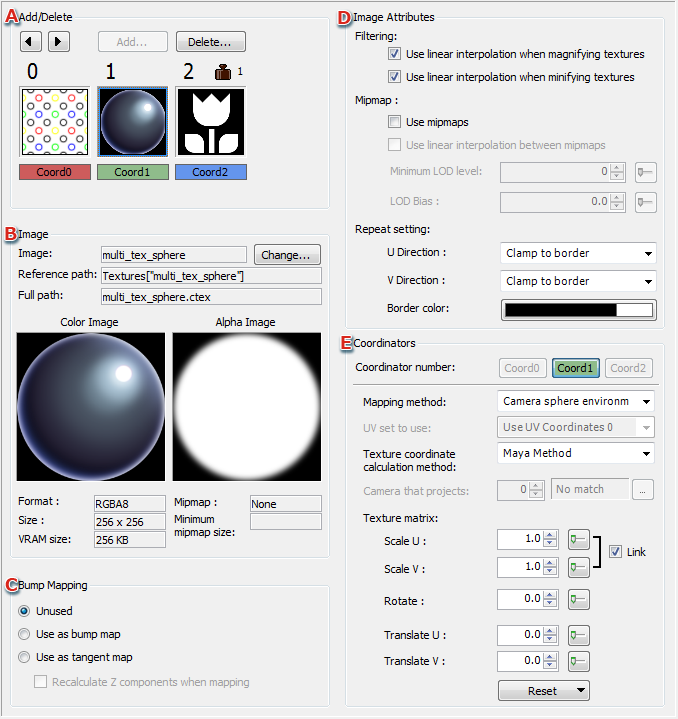
Task: Open the U Direction repeat dropdown
Action: pos(577,253)
